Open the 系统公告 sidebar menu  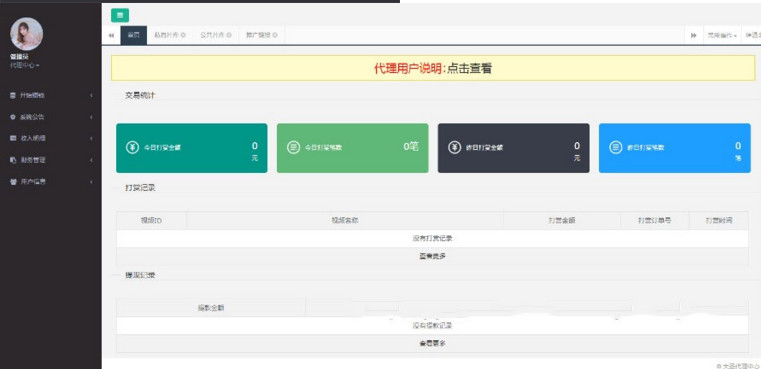point(51,117)
